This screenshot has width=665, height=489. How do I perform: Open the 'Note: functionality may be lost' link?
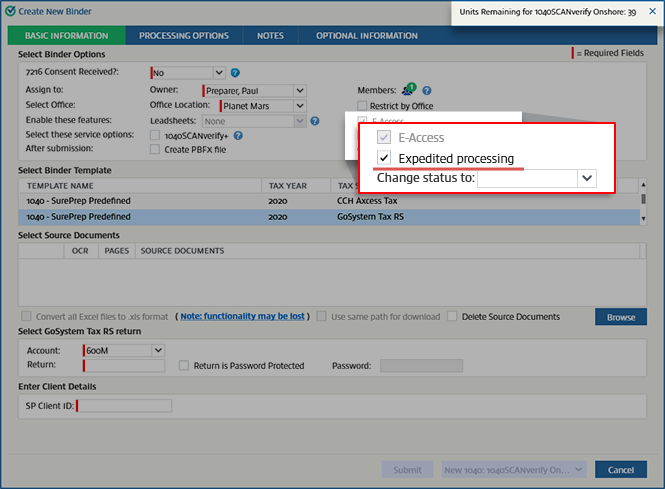(x=243, y=316)
